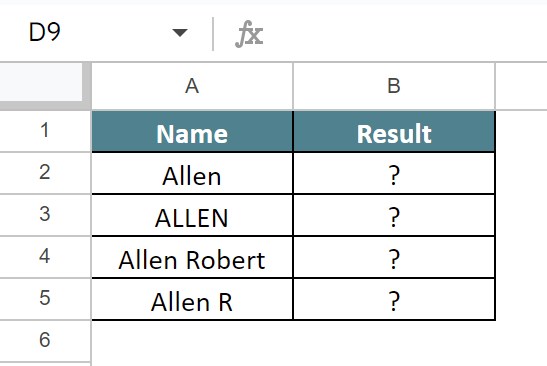The width and height of the screenshot is (547, 366).
Task: Select the cell containing Allen R
Action: coord(192,299)
